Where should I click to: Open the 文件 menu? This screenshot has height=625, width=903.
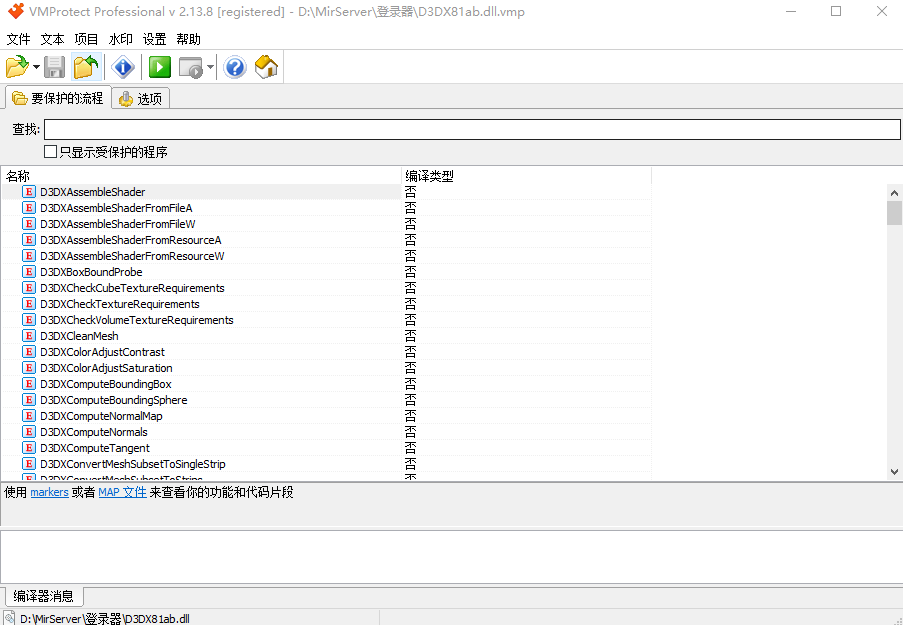18,39
